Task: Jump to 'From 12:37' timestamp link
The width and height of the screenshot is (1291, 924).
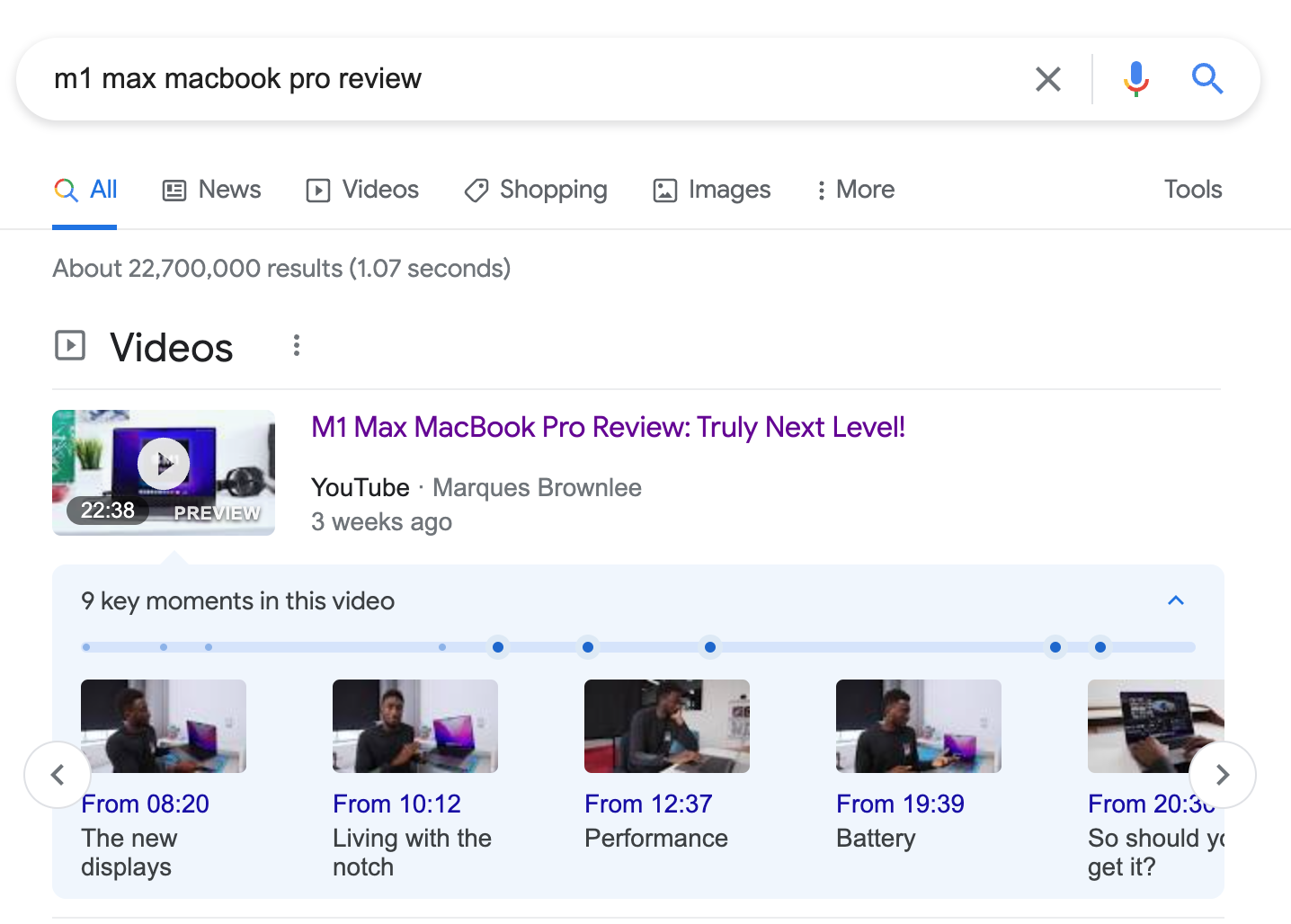Action: 648,804
